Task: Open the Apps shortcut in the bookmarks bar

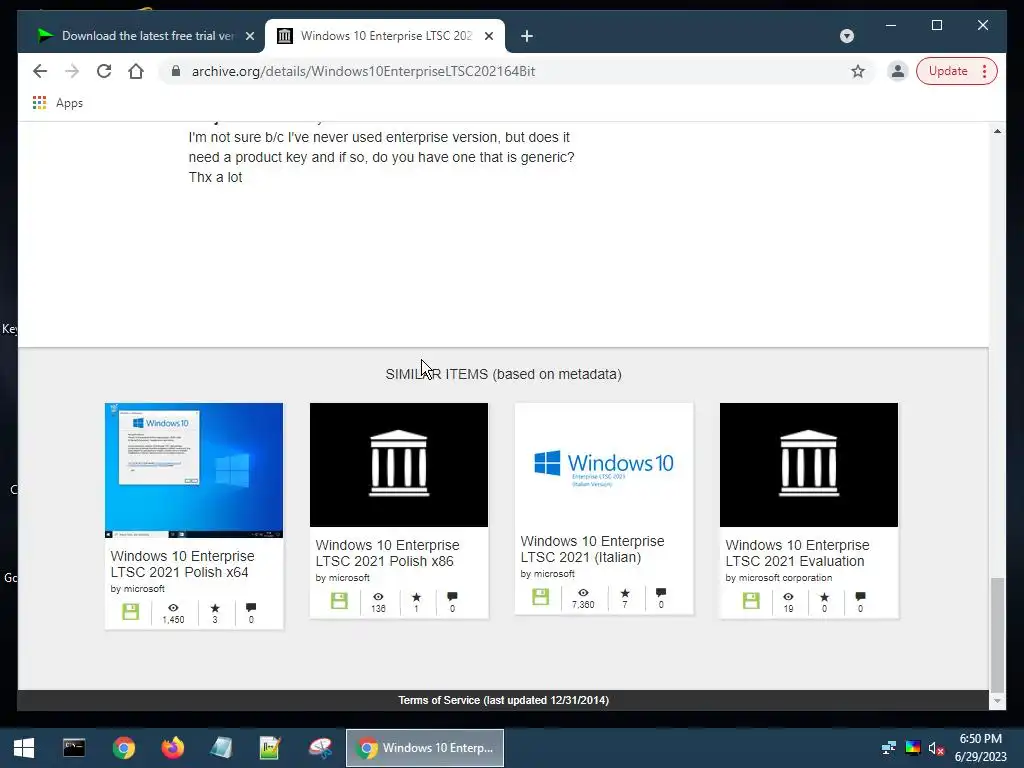Action: click(x=58, y=103)
